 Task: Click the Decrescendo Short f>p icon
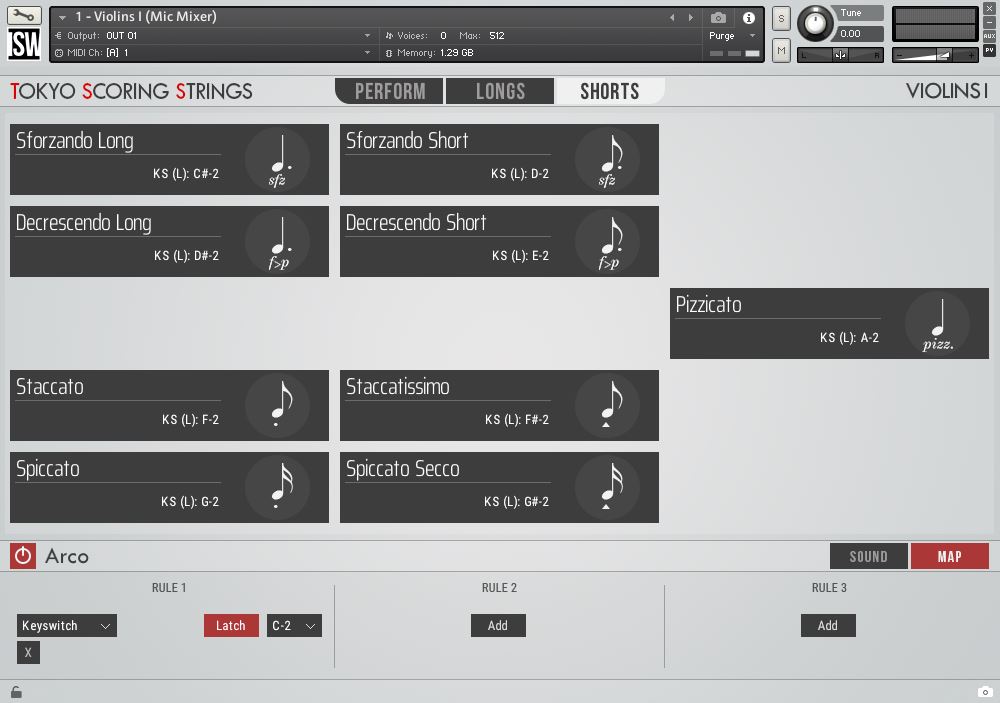607,242
